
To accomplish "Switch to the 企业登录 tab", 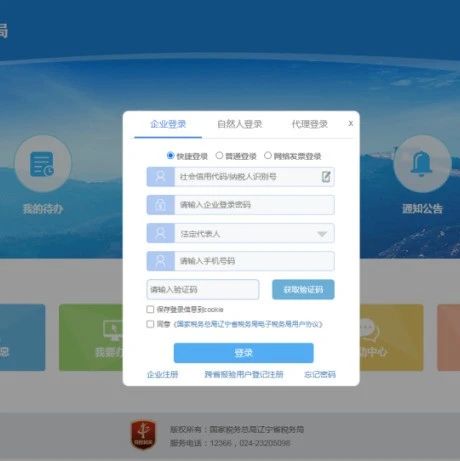I will (168, 124).
